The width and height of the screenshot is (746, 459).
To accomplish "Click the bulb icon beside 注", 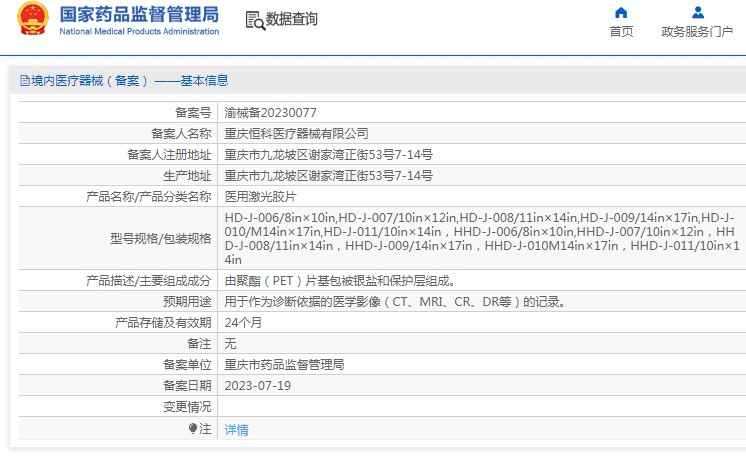I will [x=193, y=429].
